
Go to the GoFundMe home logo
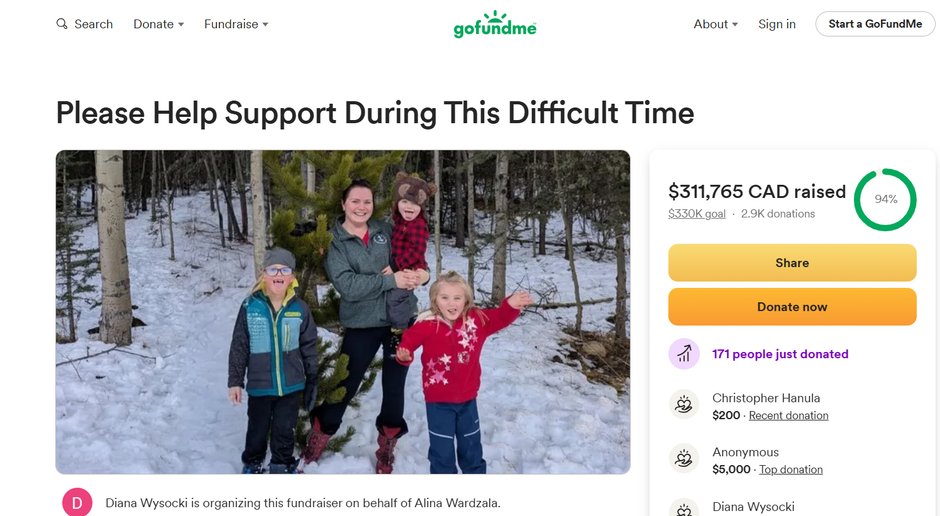coord(495,24)
